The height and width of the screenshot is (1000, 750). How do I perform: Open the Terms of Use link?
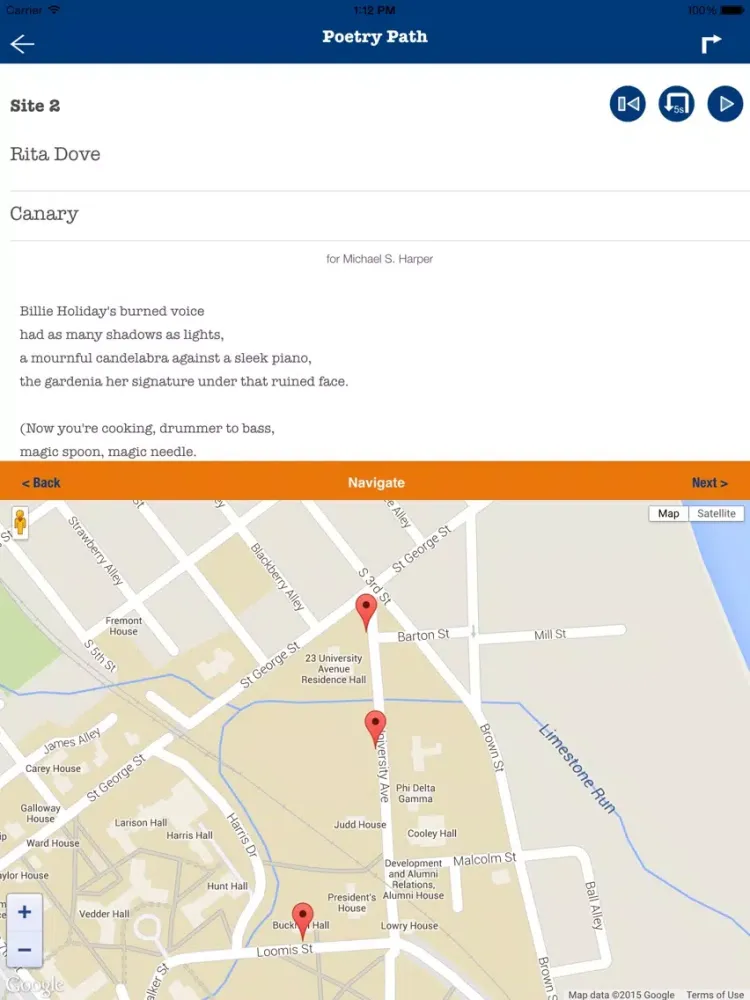(715, 994)
